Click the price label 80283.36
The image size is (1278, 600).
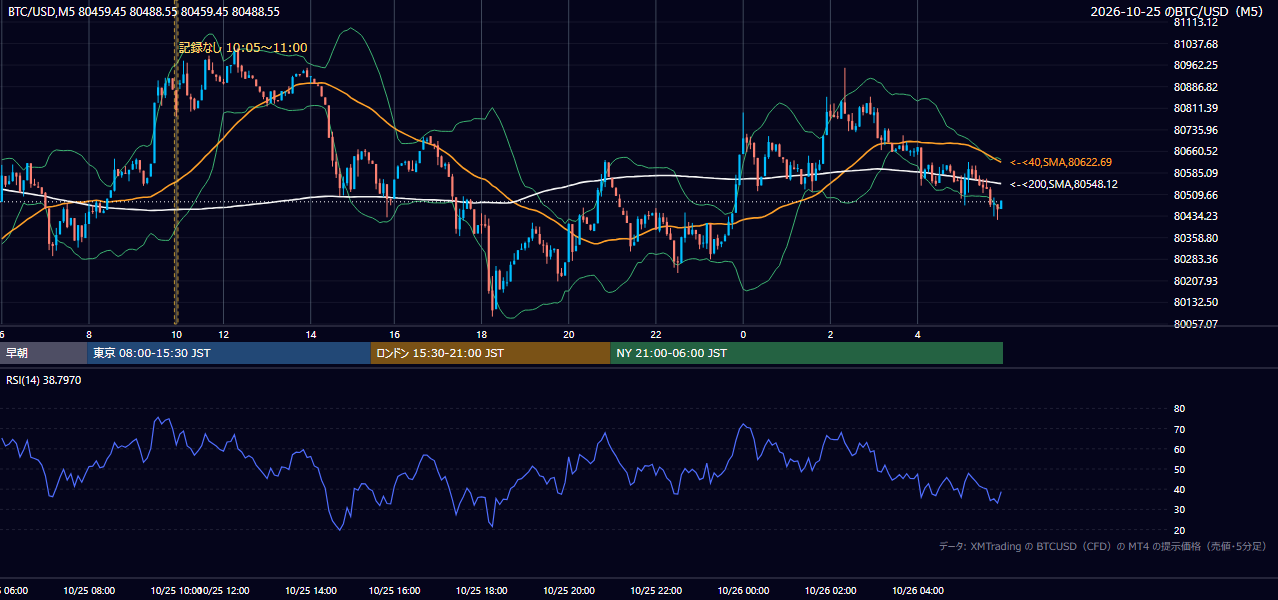[1195, 259]
